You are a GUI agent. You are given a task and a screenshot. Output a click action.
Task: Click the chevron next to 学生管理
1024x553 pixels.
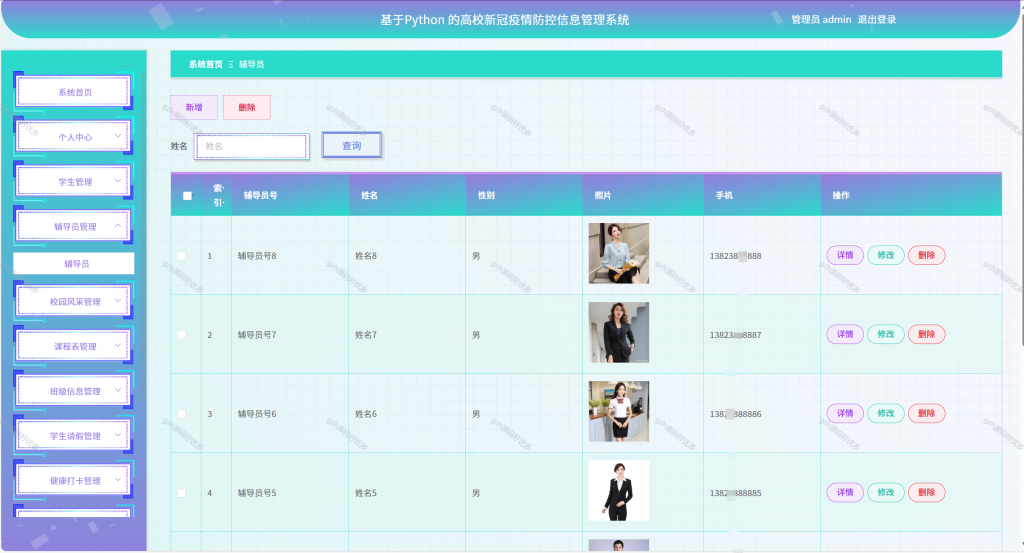[x=118, y=181]
